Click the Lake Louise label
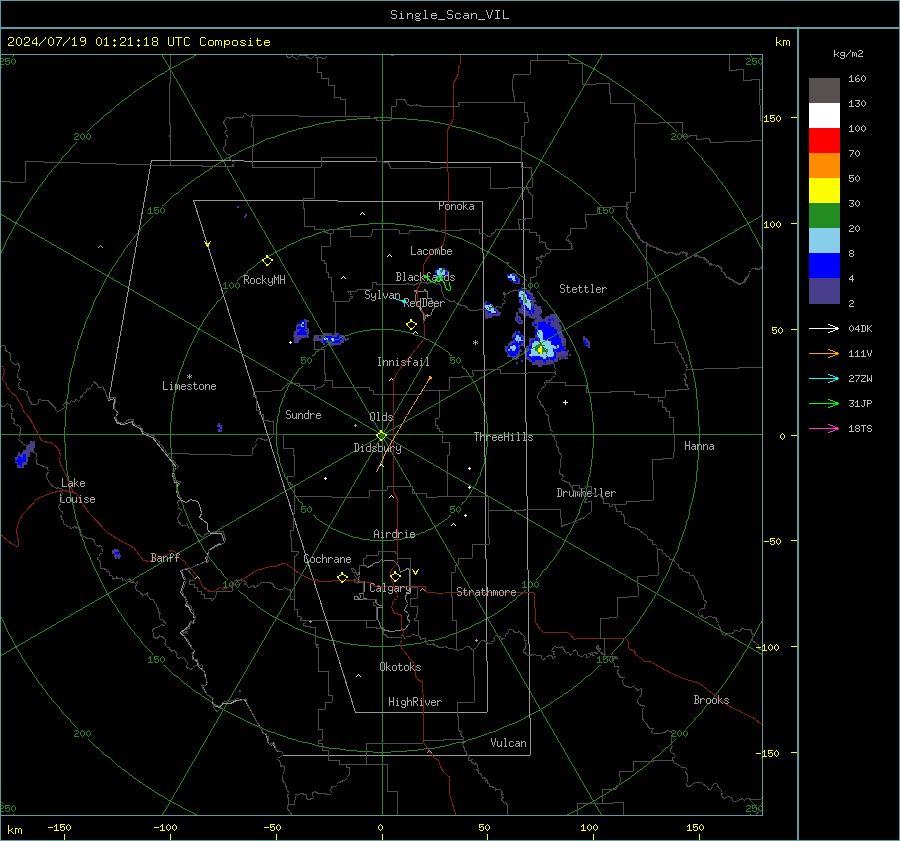This screenshot has height=841, width=900. pyautogui.click(x=77, y=491)
